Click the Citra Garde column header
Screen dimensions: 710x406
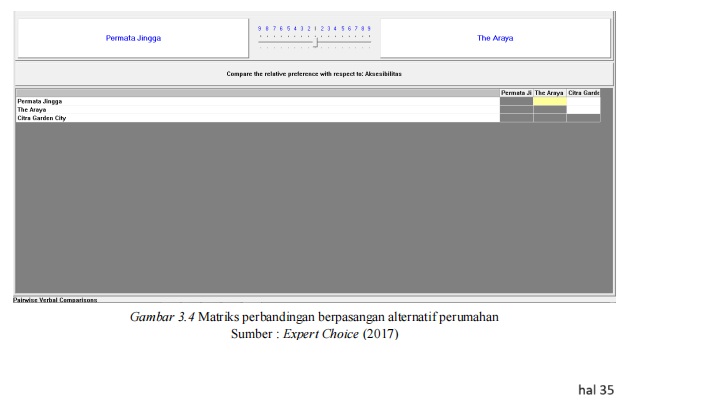pos(583,92)
